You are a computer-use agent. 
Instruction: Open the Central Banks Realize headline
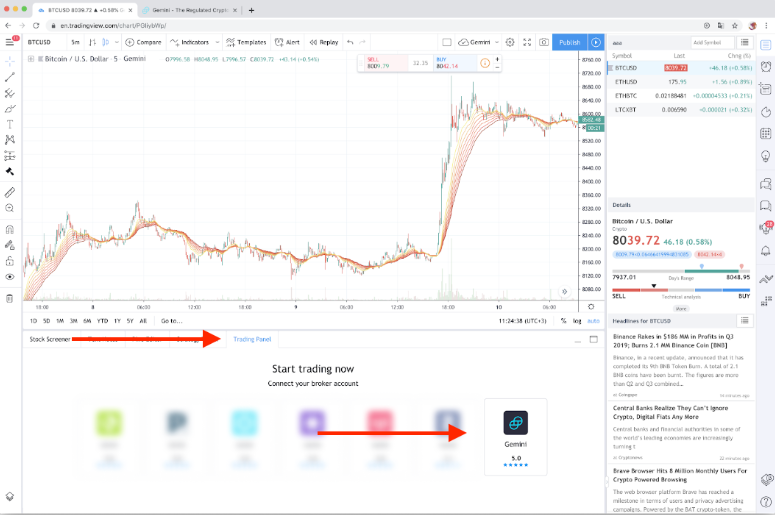(x=671, y=412)
